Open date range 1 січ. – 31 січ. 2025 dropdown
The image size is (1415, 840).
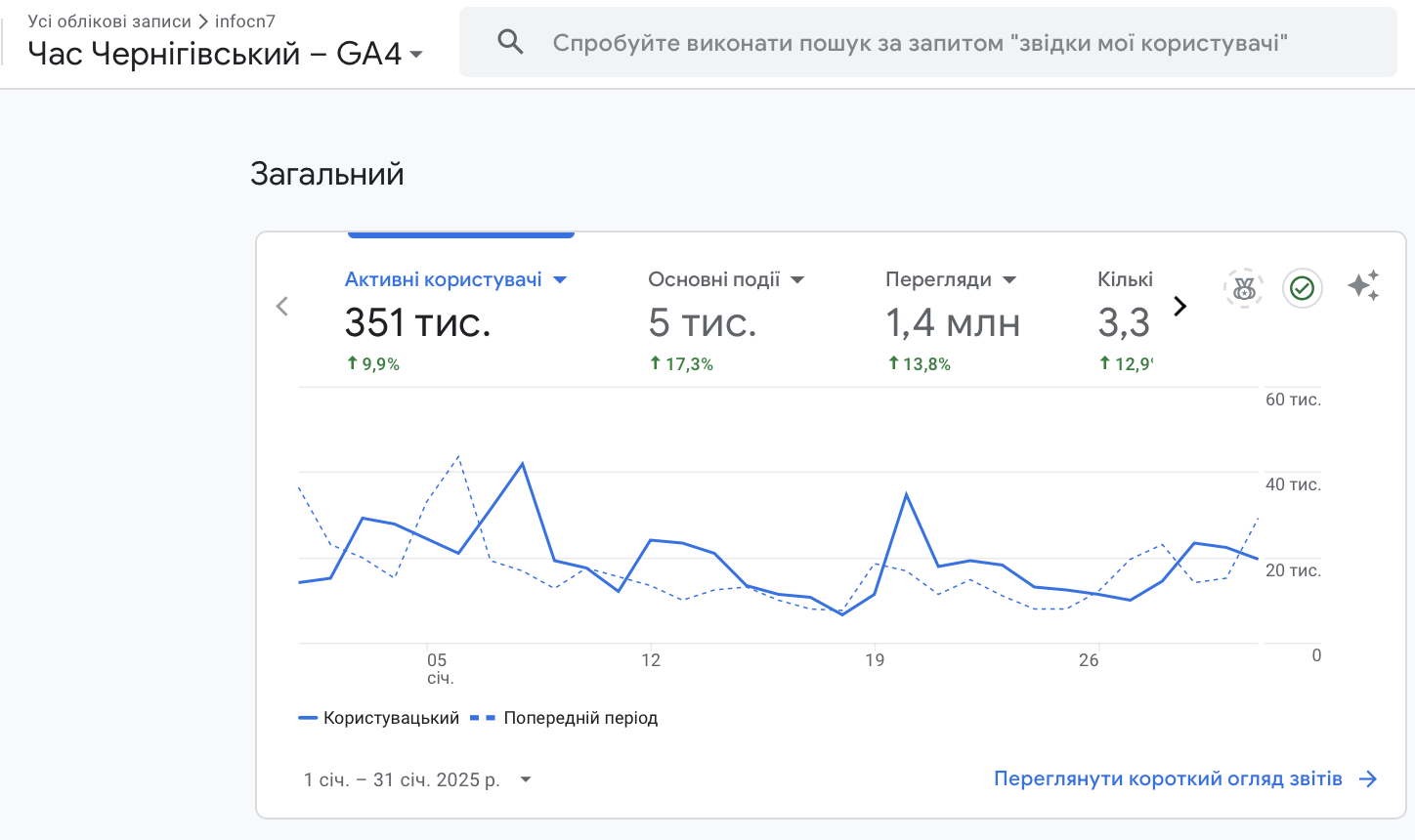click(x=417, y=779)
